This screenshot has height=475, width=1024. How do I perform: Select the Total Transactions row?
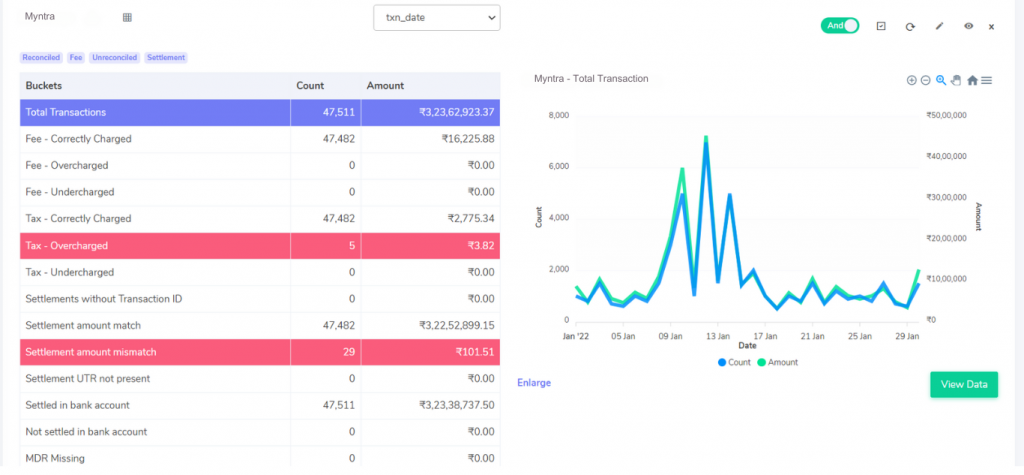260,112
